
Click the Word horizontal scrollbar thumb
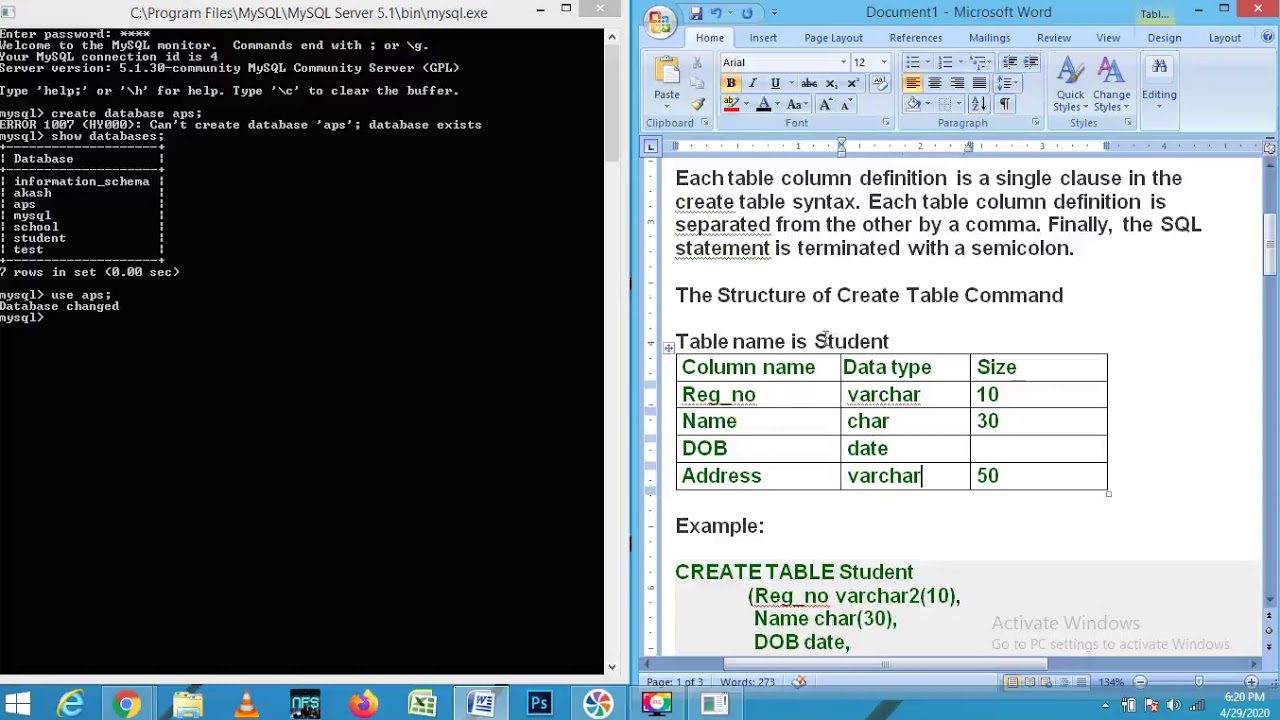pos(885,664)
